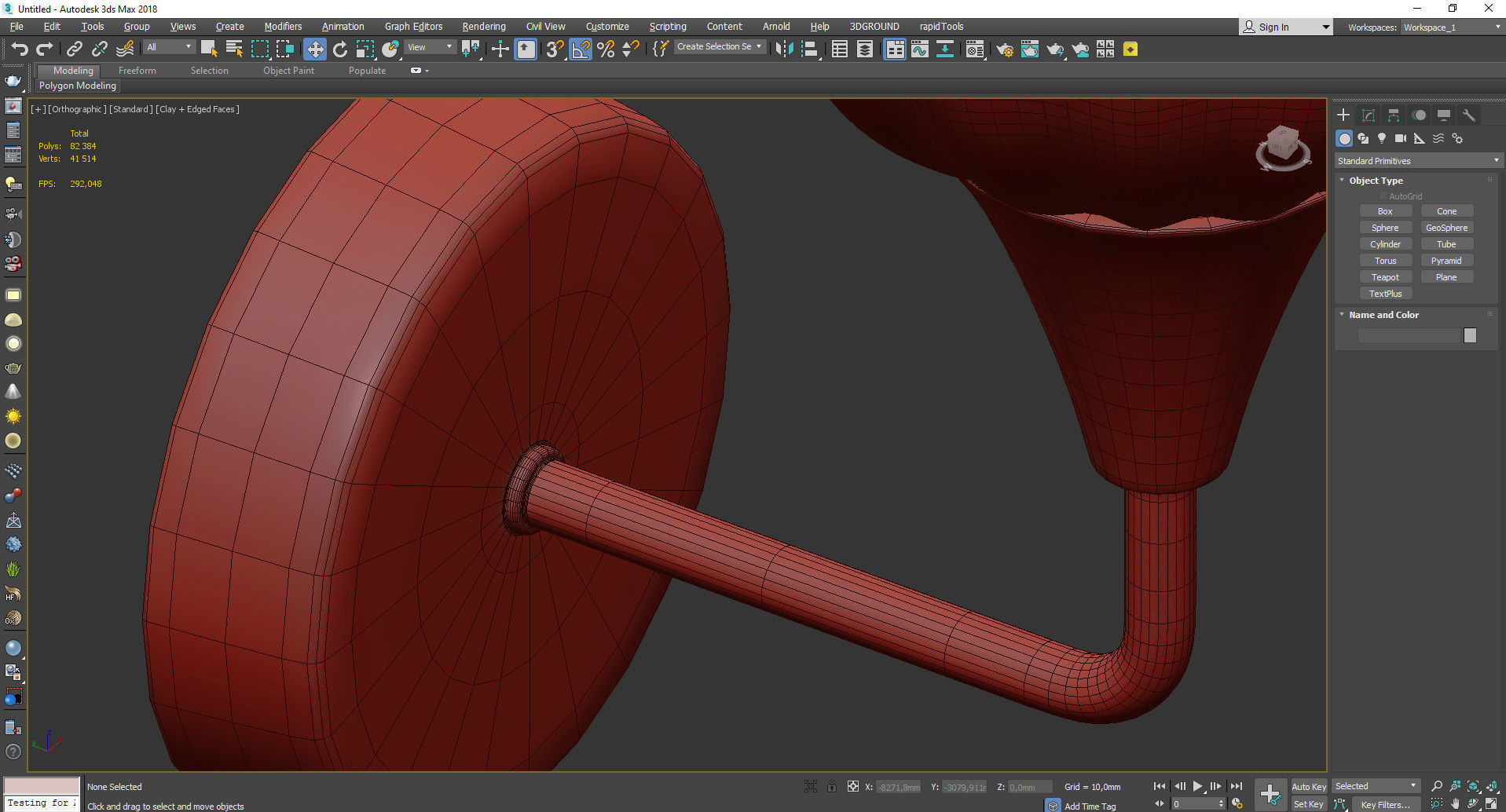
Task: Collapse the Object Type rollout
Action: coord(1375,181)
